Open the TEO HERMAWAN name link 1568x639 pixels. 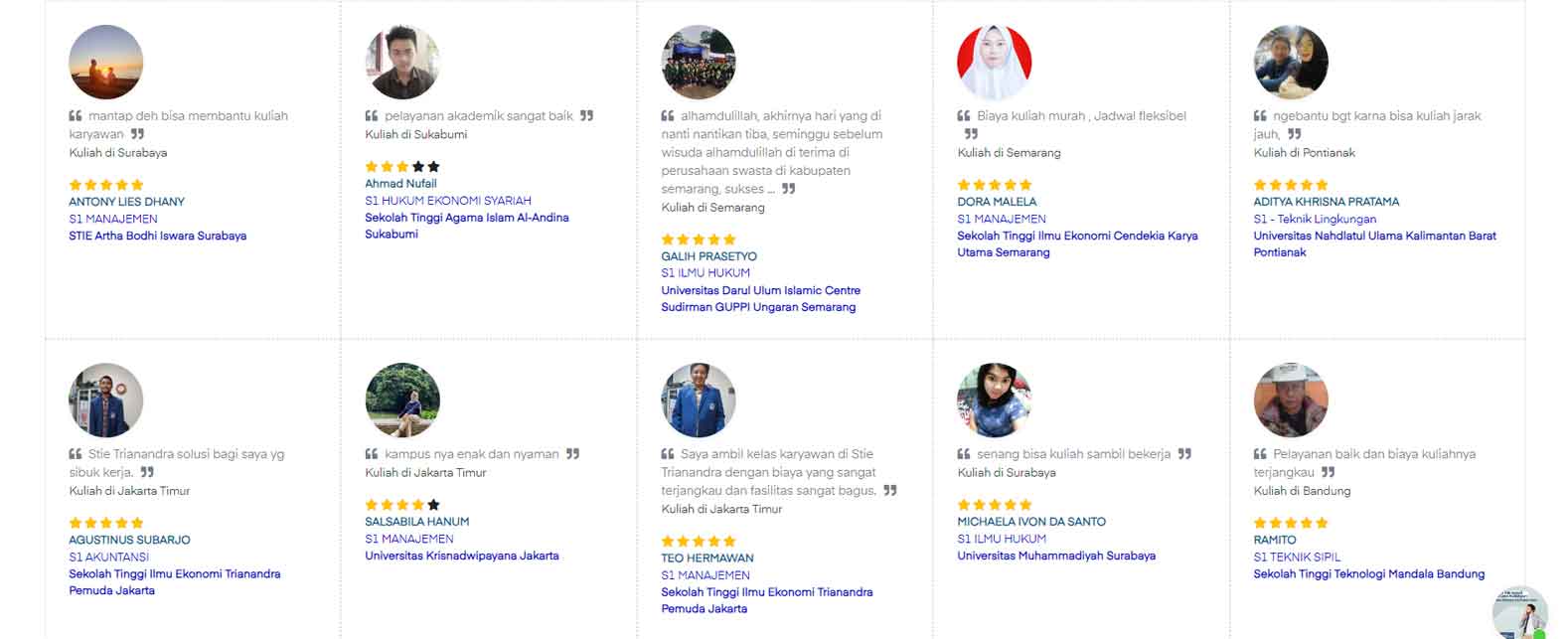(x=707, y=559)
